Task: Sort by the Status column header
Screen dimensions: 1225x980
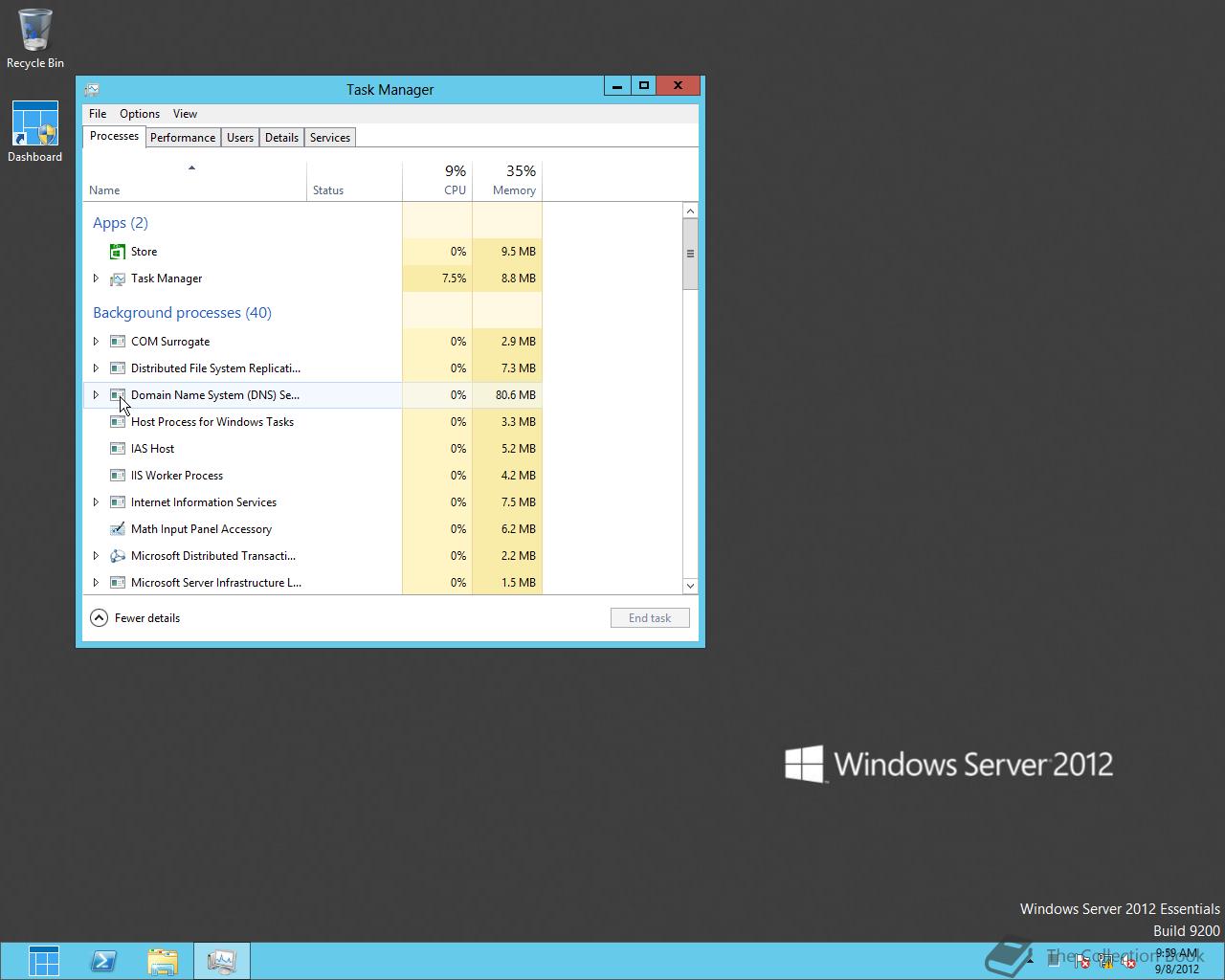Action: 354,181
